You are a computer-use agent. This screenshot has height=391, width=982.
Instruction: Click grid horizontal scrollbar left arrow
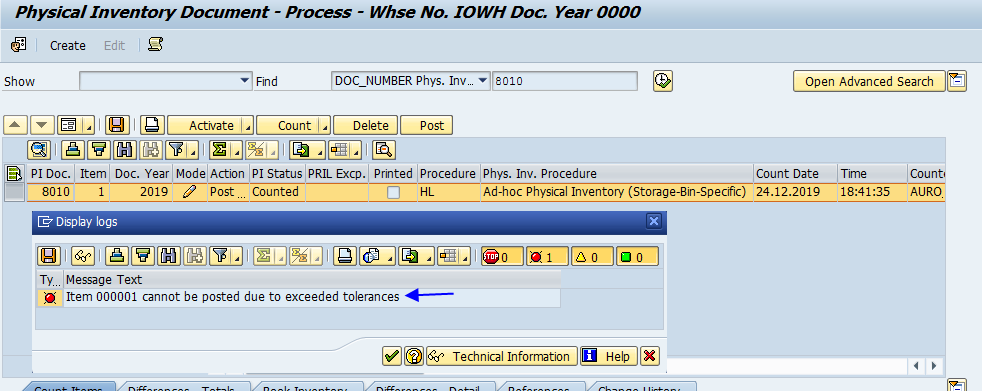(x=916, y=365)
